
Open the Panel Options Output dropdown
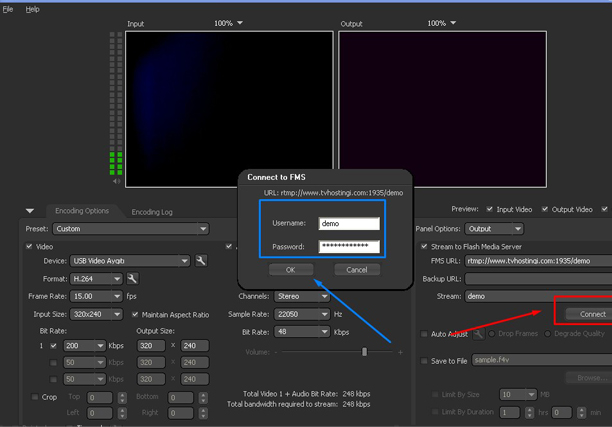click(494, 229)
